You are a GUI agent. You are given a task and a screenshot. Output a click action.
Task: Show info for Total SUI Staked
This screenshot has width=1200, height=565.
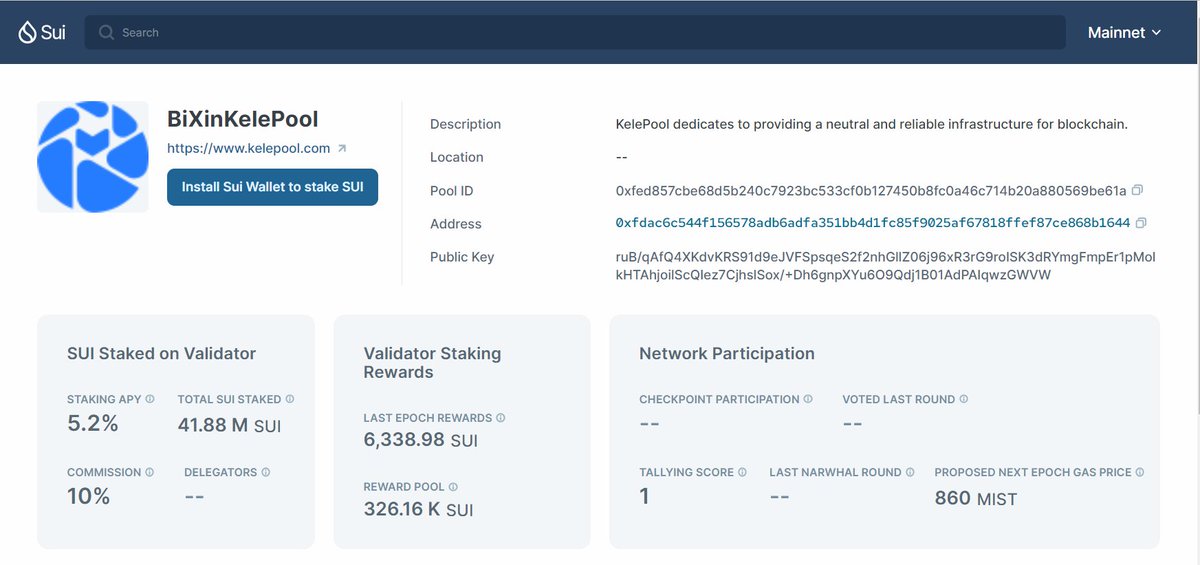(x=289, y=399)
